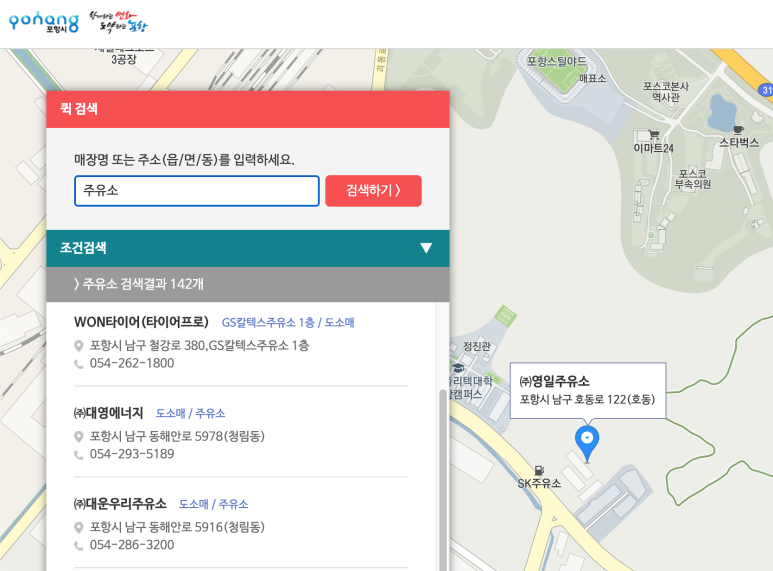Click the search keyword input field
Screen dimensions: 773x571
pyautogui.click(x=197, y=191)
